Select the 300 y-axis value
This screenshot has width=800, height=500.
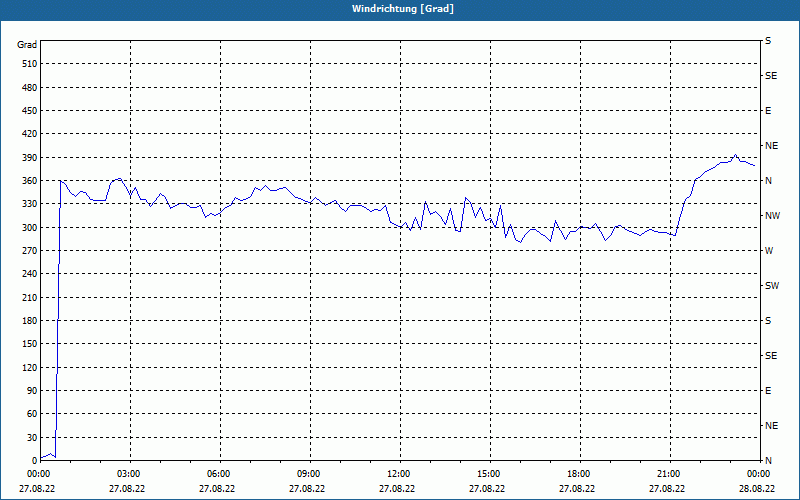pyautogui.click(x=30, y=228)
